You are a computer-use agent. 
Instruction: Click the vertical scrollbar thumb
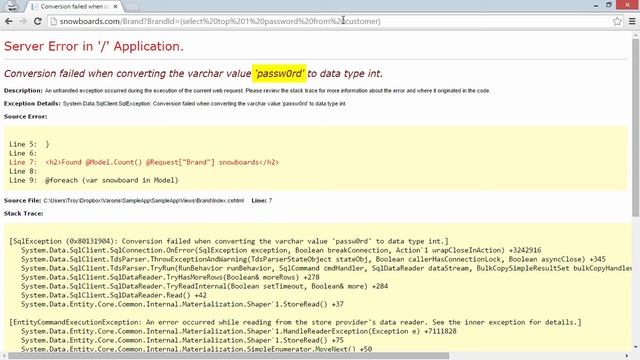pos(636,127)
